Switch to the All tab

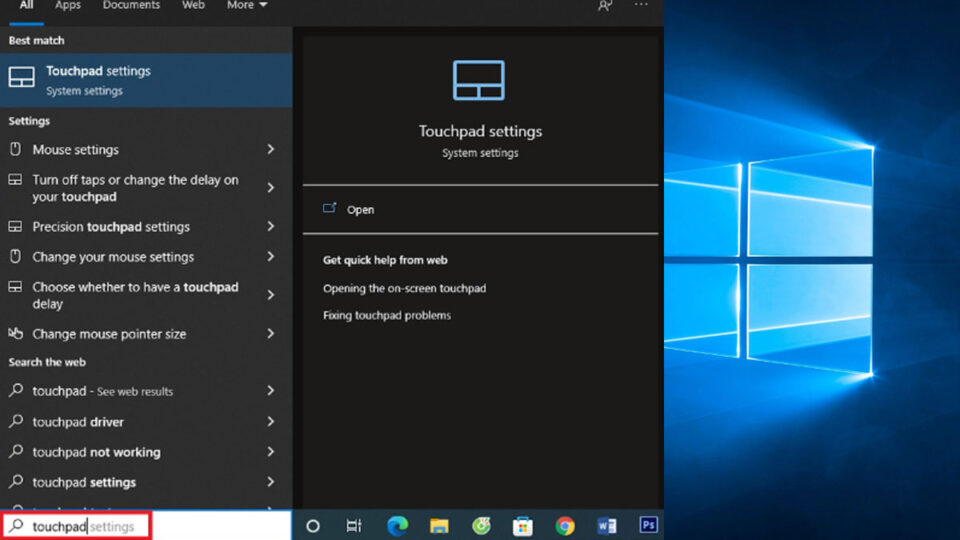pyautogui.click(x=26, y=6)
